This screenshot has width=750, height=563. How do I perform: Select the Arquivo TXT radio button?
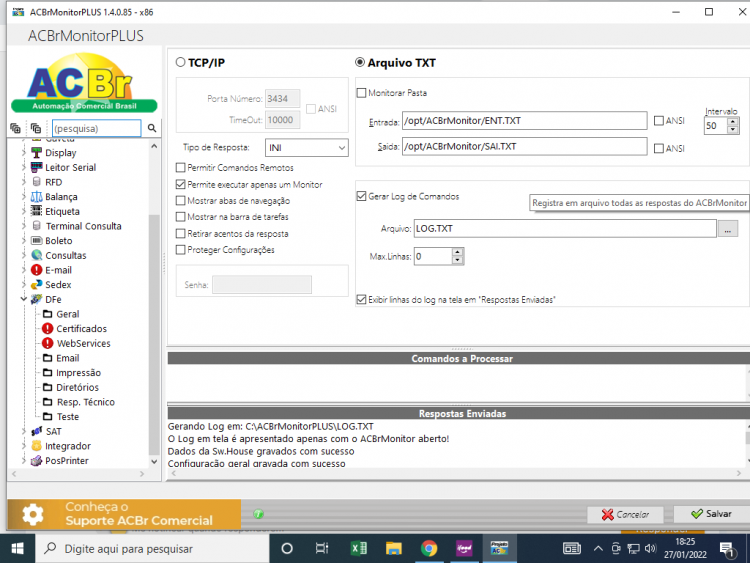click(x=360, y=62)
